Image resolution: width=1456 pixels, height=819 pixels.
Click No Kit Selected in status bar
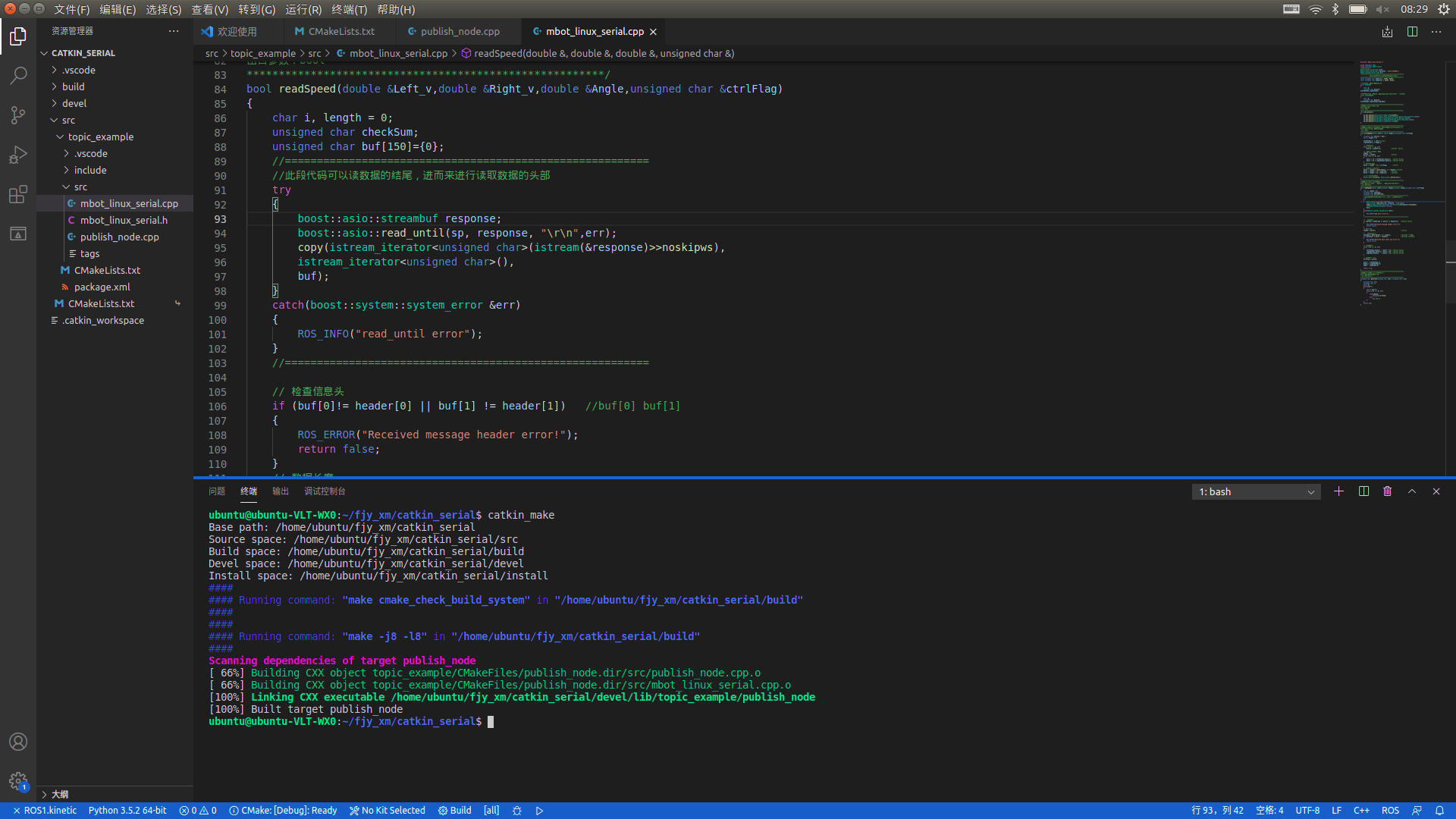click(388, 811)
